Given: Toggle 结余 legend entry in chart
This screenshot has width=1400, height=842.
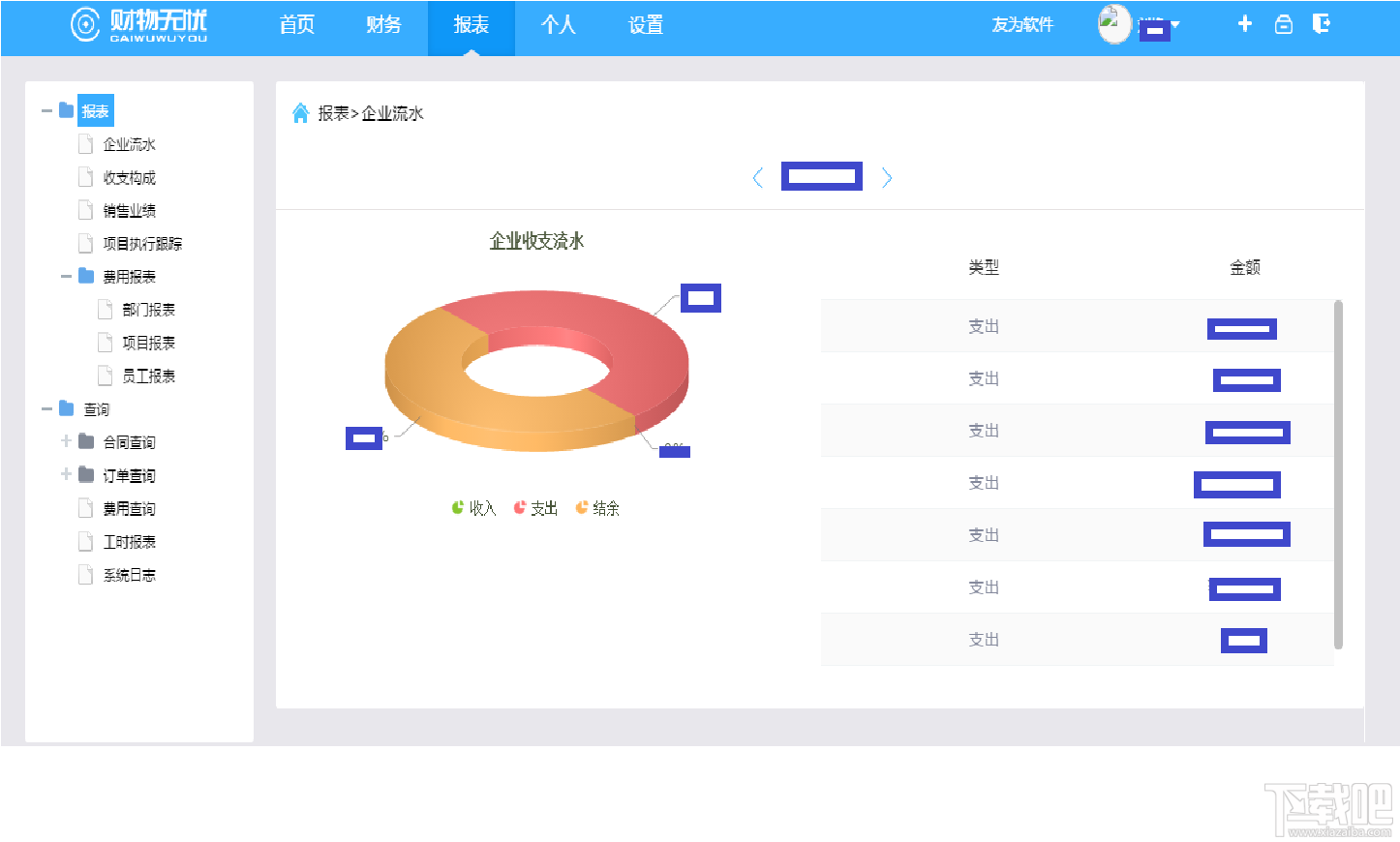Looking at the screenshot, I should [x=597, y=508].
